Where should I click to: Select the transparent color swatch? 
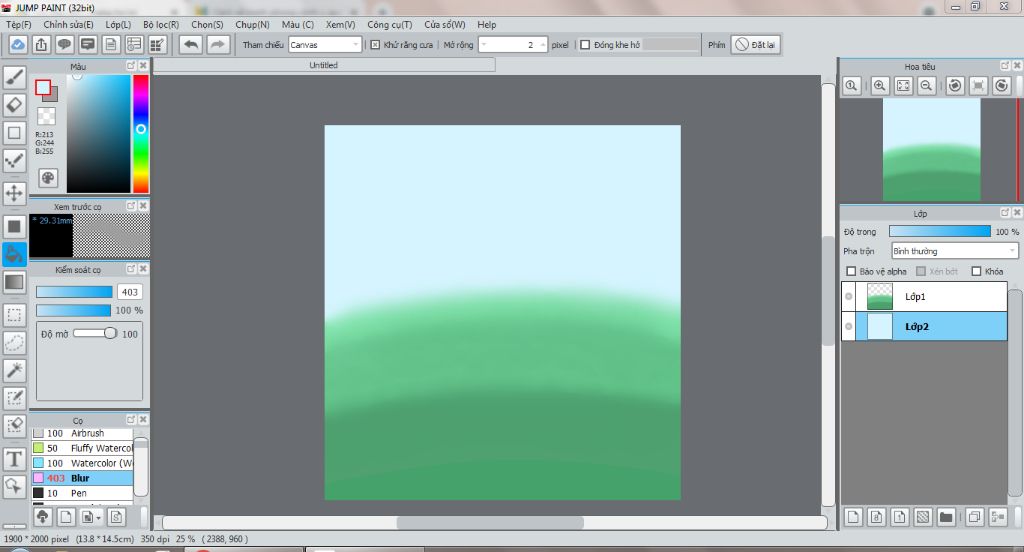click(46, 116)
